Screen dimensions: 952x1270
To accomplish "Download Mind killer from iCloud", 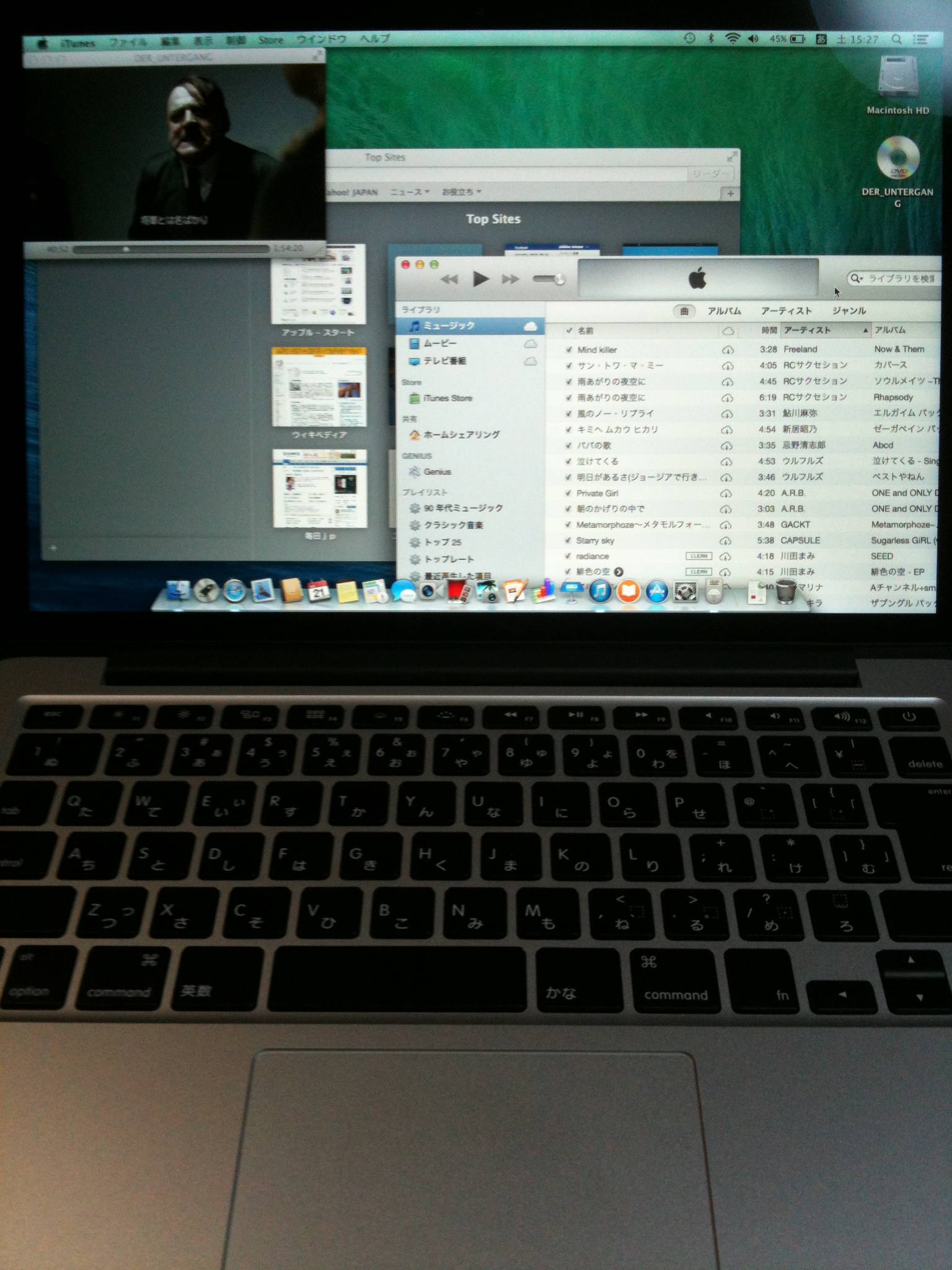I will (728, 350).
